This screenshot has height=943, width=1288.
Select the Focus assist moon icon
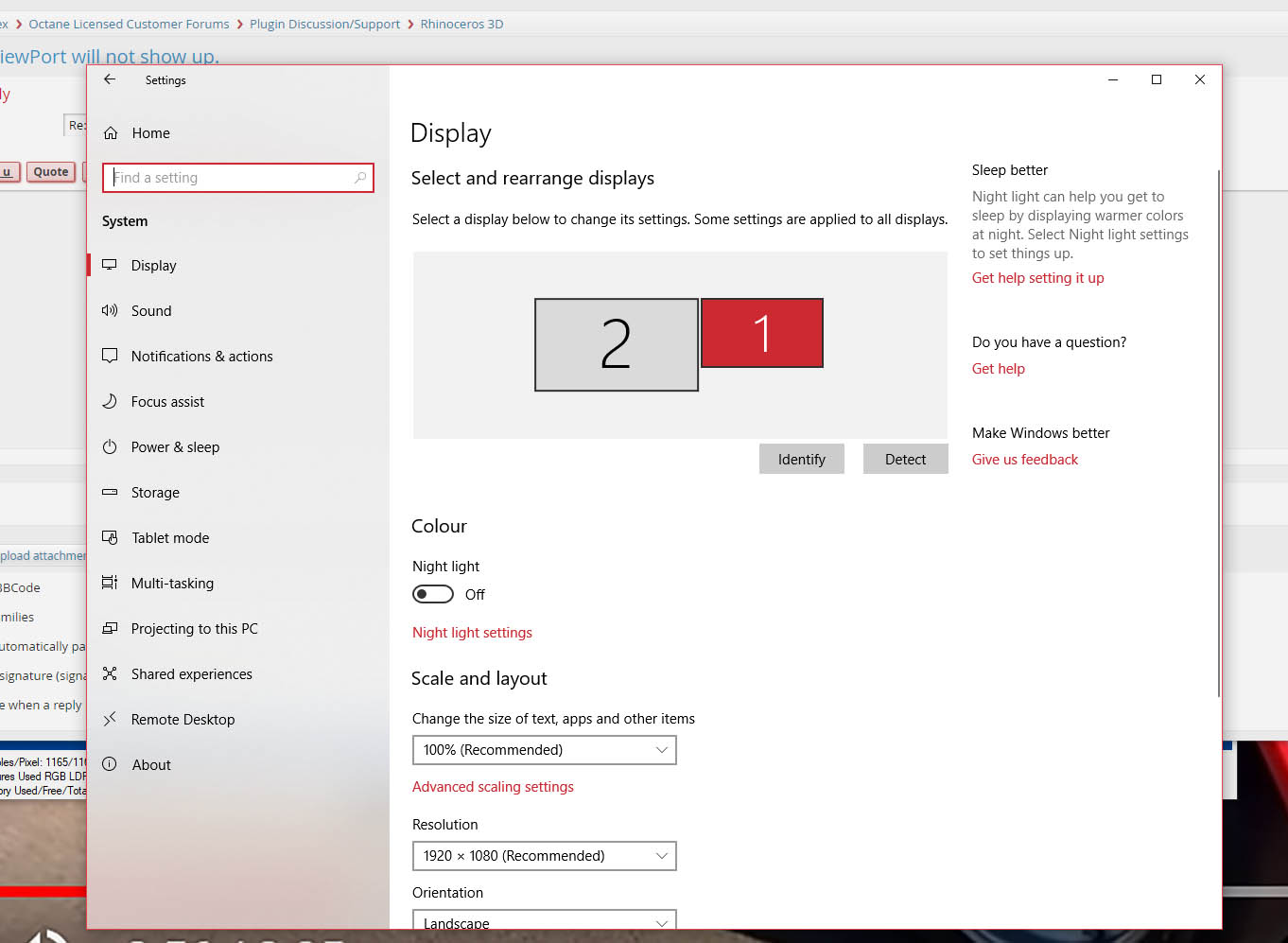click(110, 401)
